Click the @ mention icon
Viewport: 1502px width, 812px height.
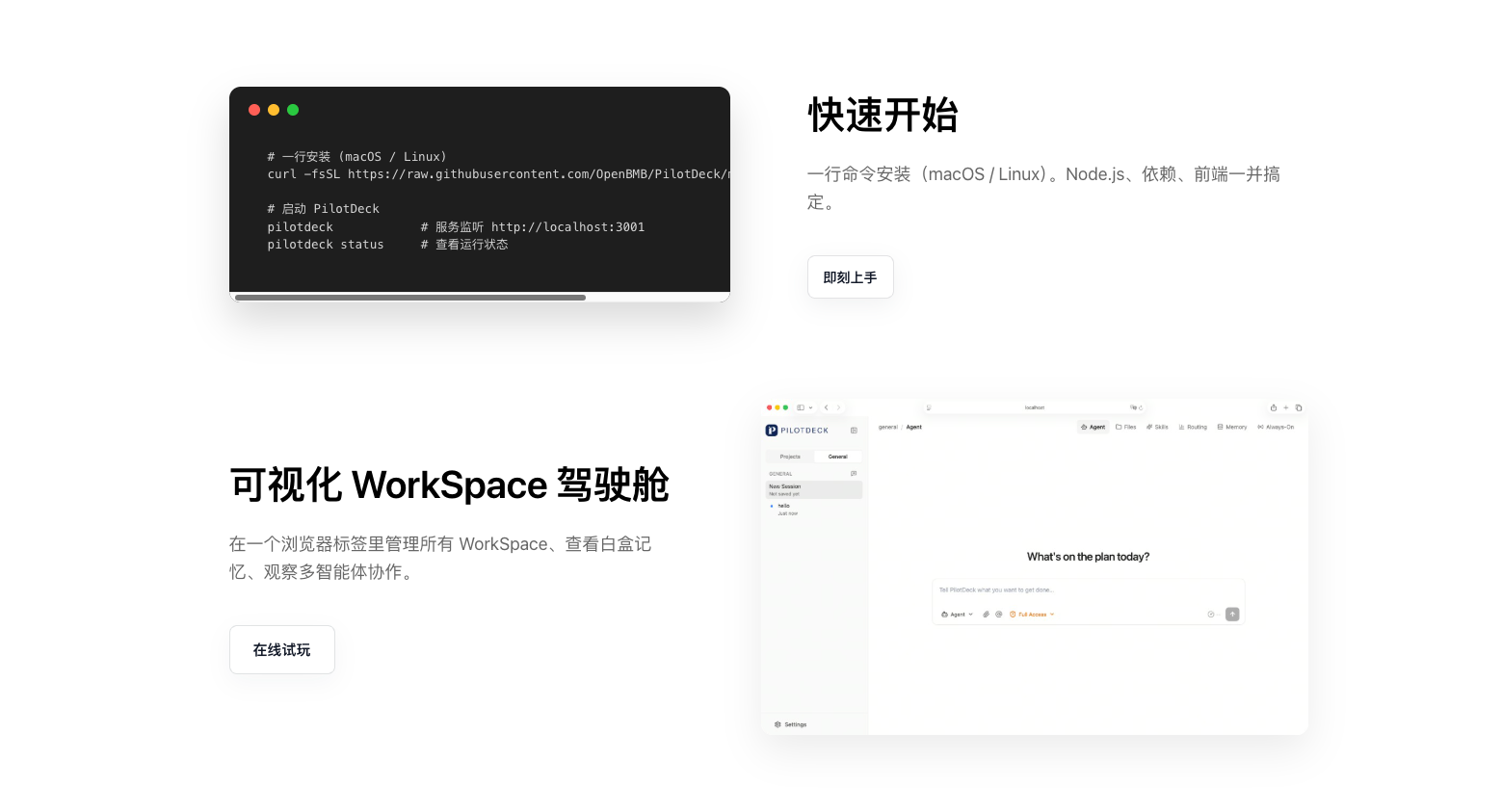point(999,615)
